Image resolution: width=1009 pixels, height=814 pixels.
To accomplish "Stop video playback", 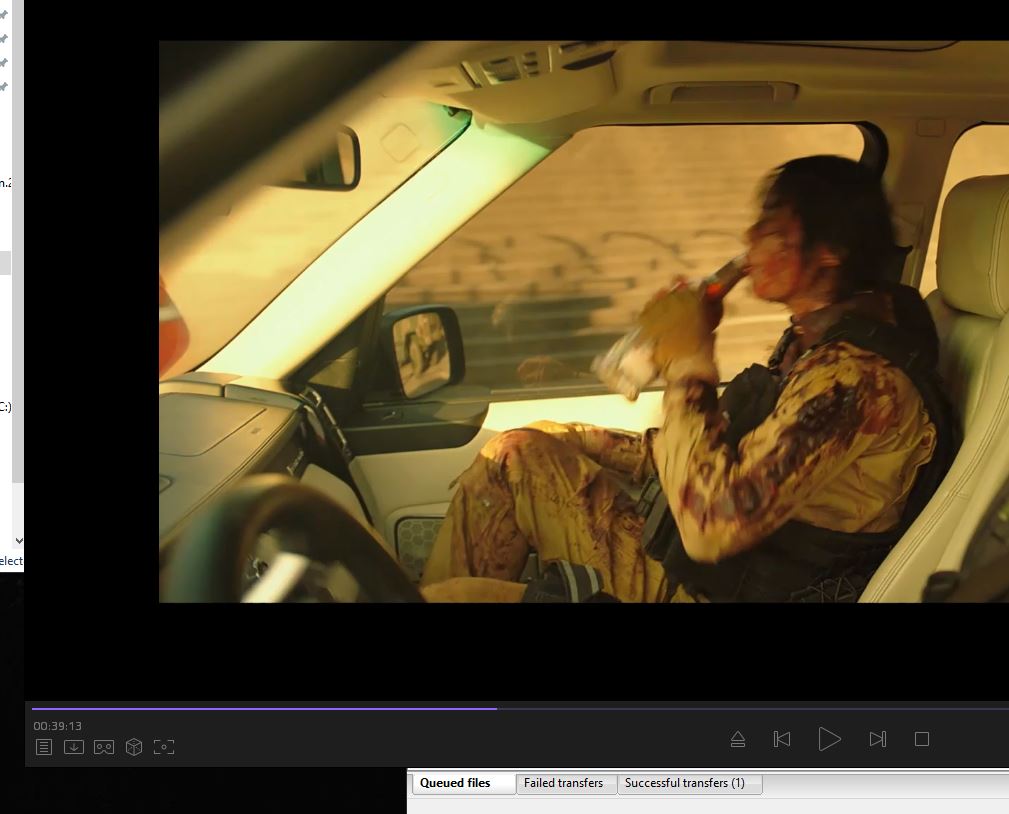I will (922, 739).
